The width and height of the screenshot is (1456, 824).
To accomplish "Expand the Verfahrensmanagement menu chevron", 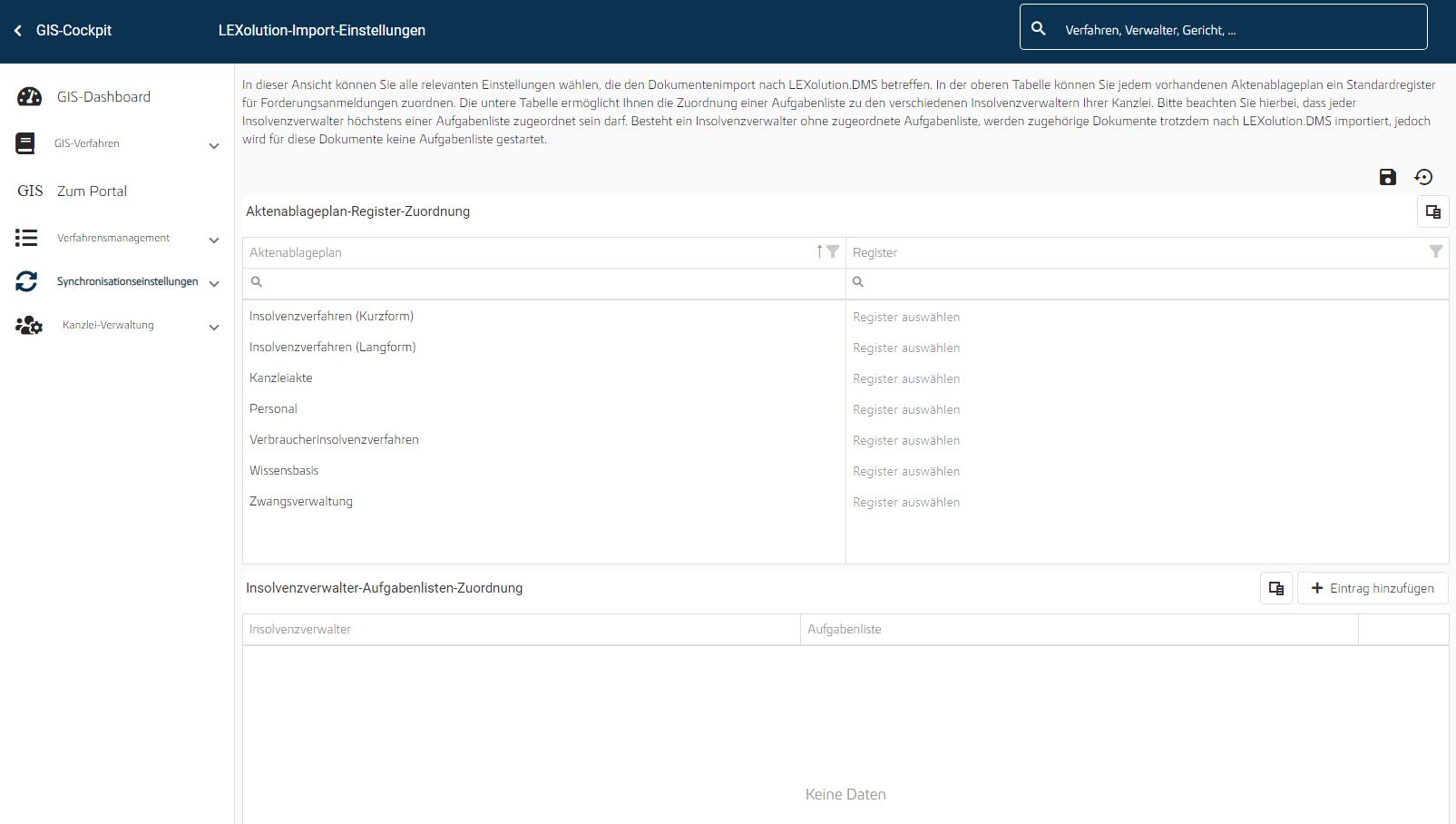I will click(214, 240).
